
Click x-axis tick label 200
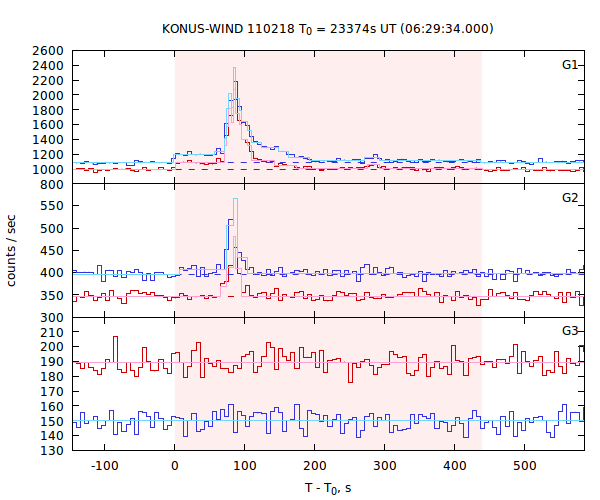click(x=315, y=466)
